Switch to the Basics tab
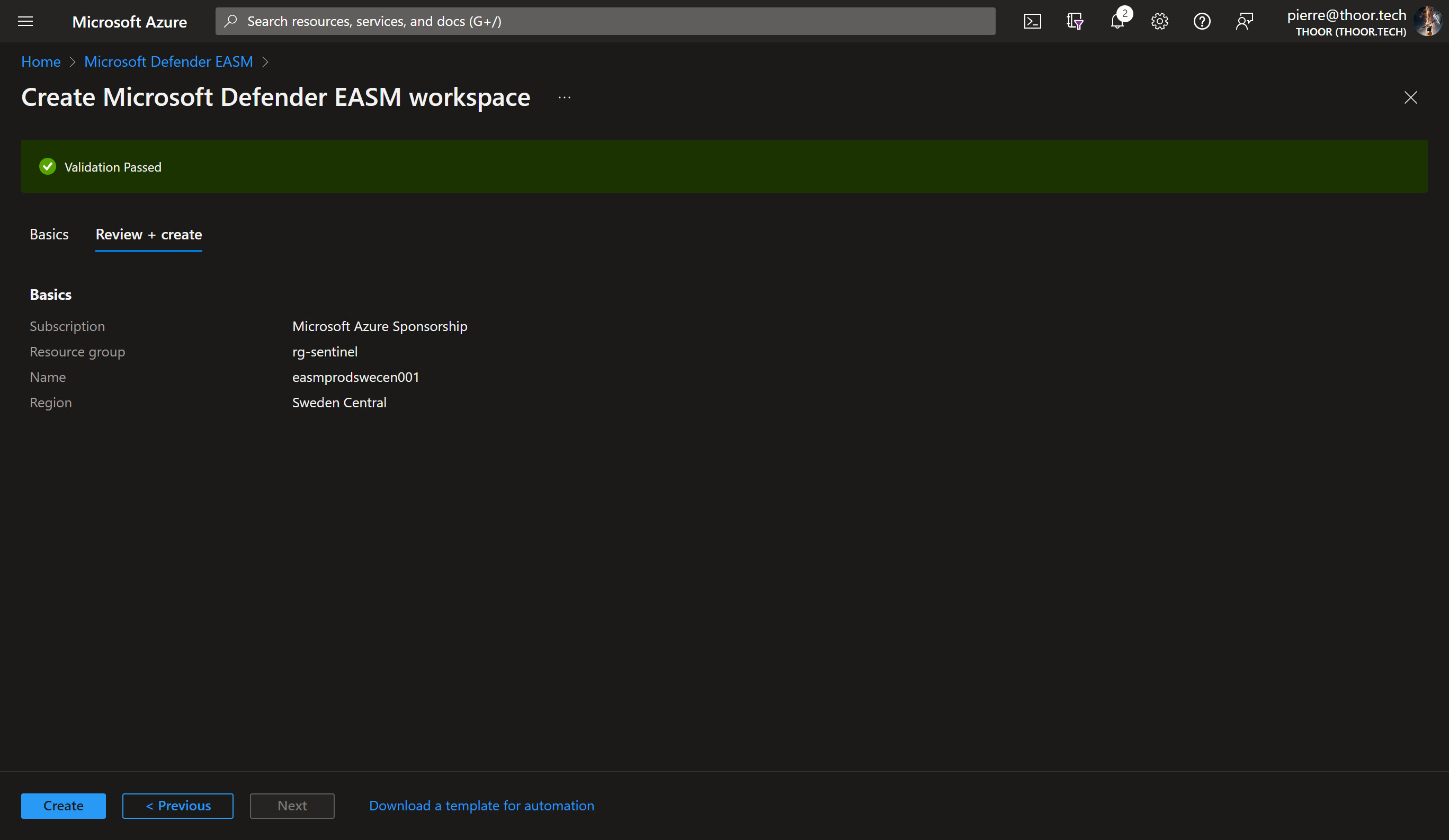This screenshot has height=840, width=1449. (49, 234)
